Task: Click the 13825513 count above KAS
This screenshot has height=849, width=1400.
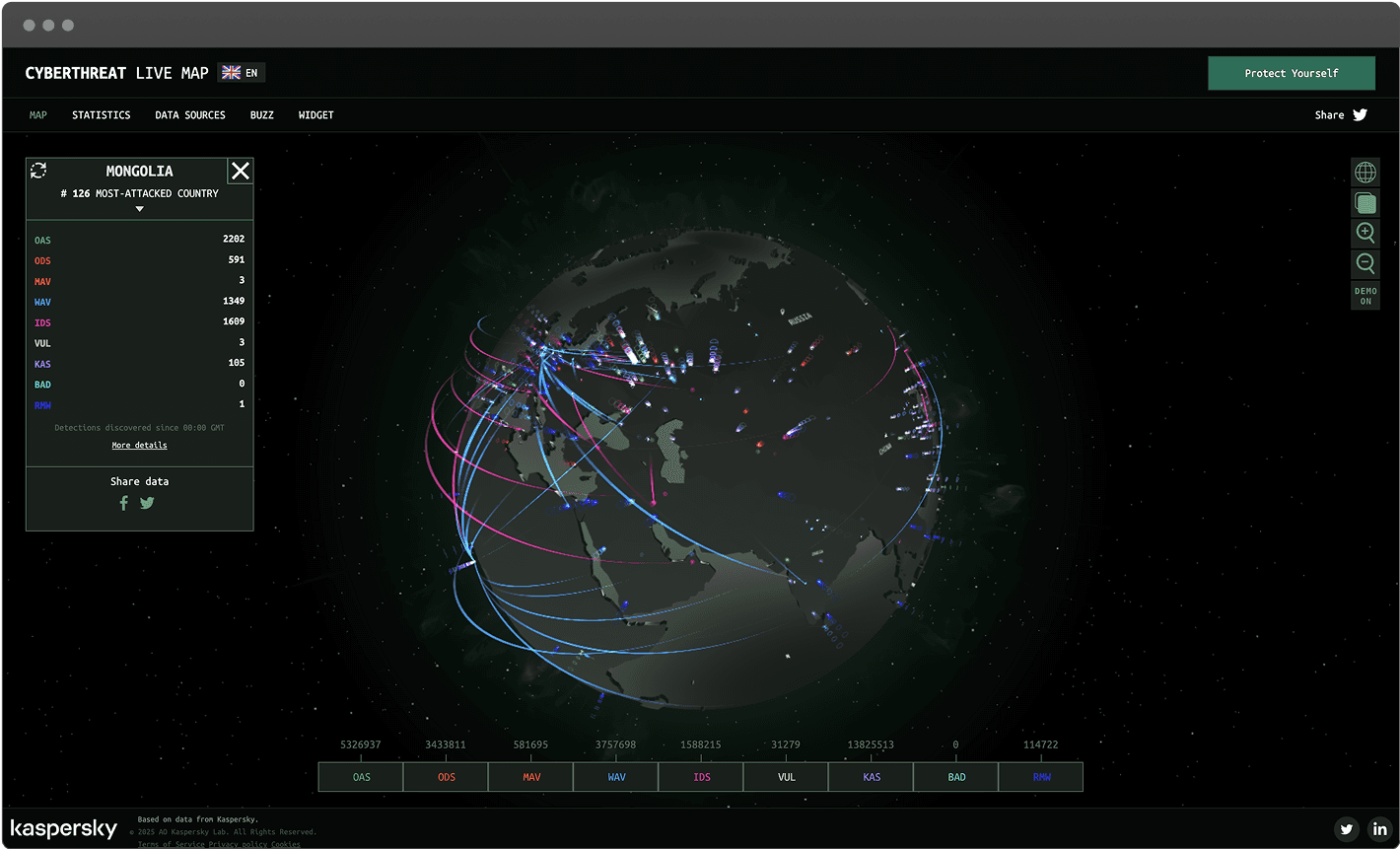Action: pyautogui.click(x=872, y=744)
